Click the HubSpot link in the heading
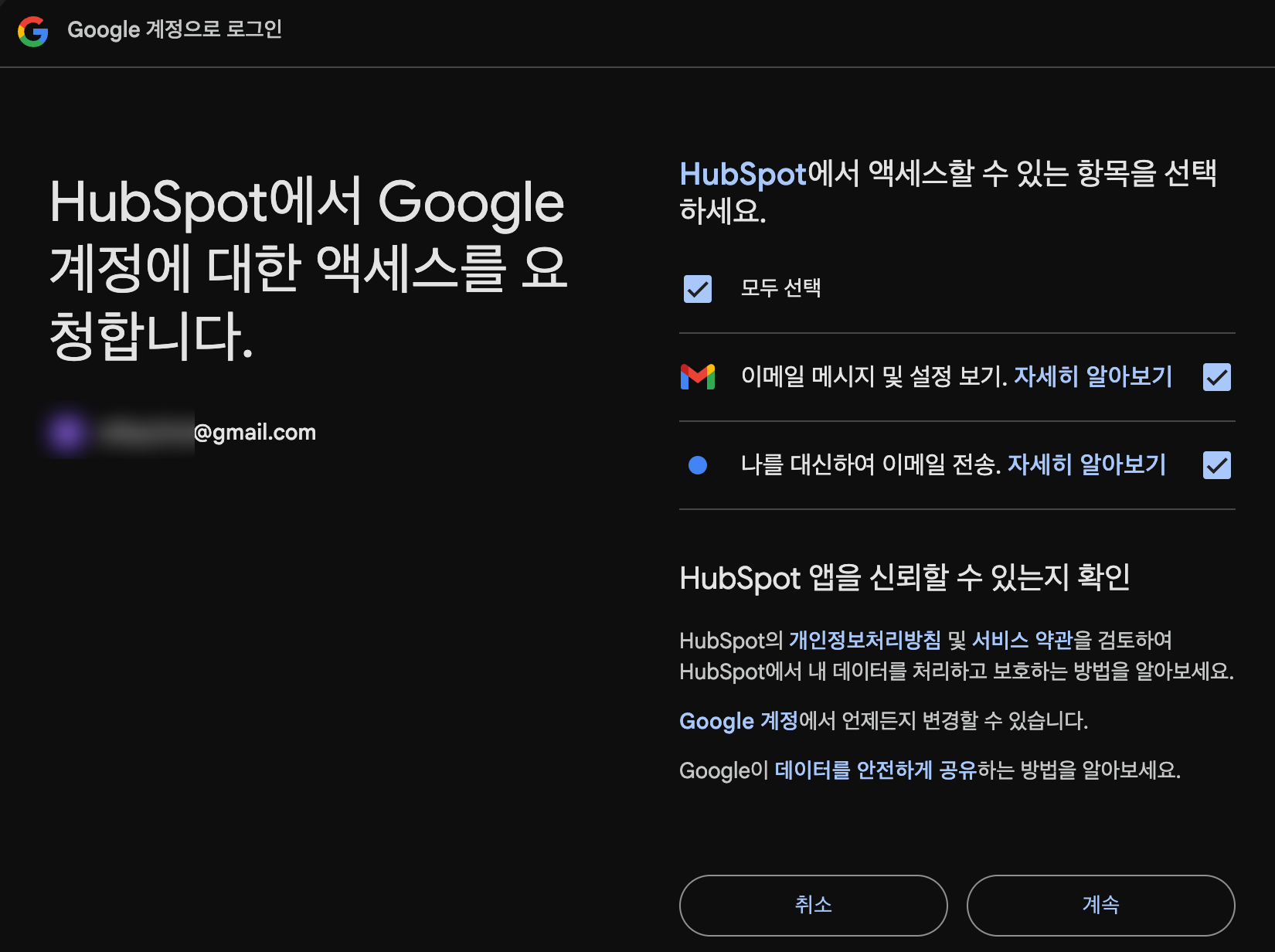The width and height of the screenshot is (1275, 952). pyautogui.click(x=743, y=175)
